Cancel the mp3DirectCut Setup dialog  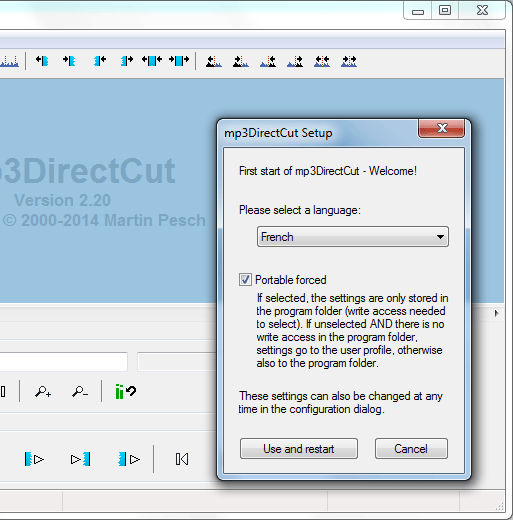411,449
